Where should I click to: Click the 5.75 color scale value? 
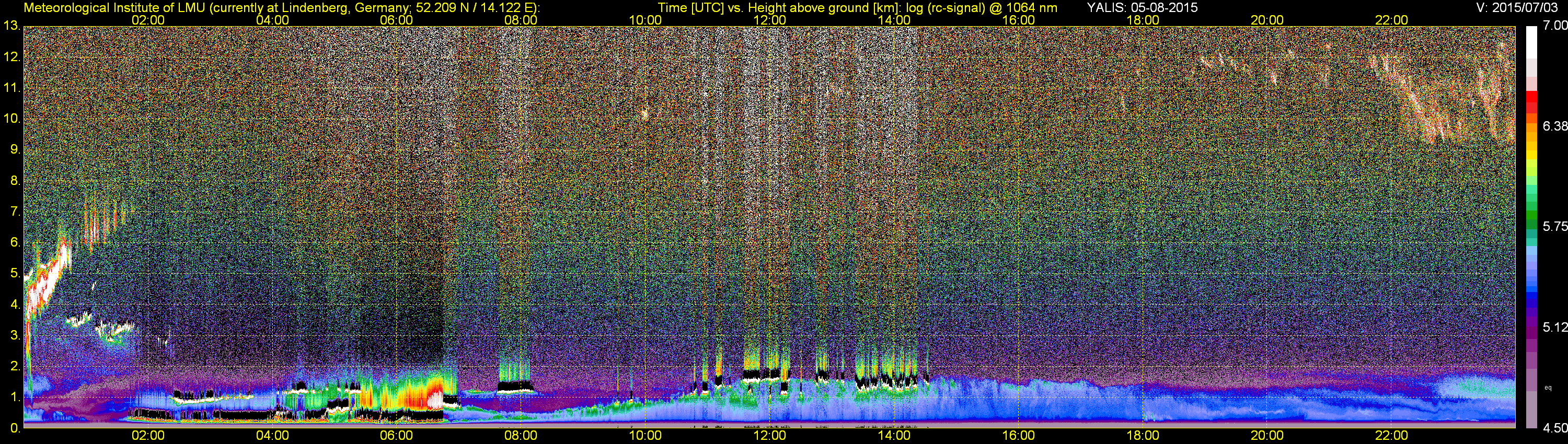point(1554,226)
